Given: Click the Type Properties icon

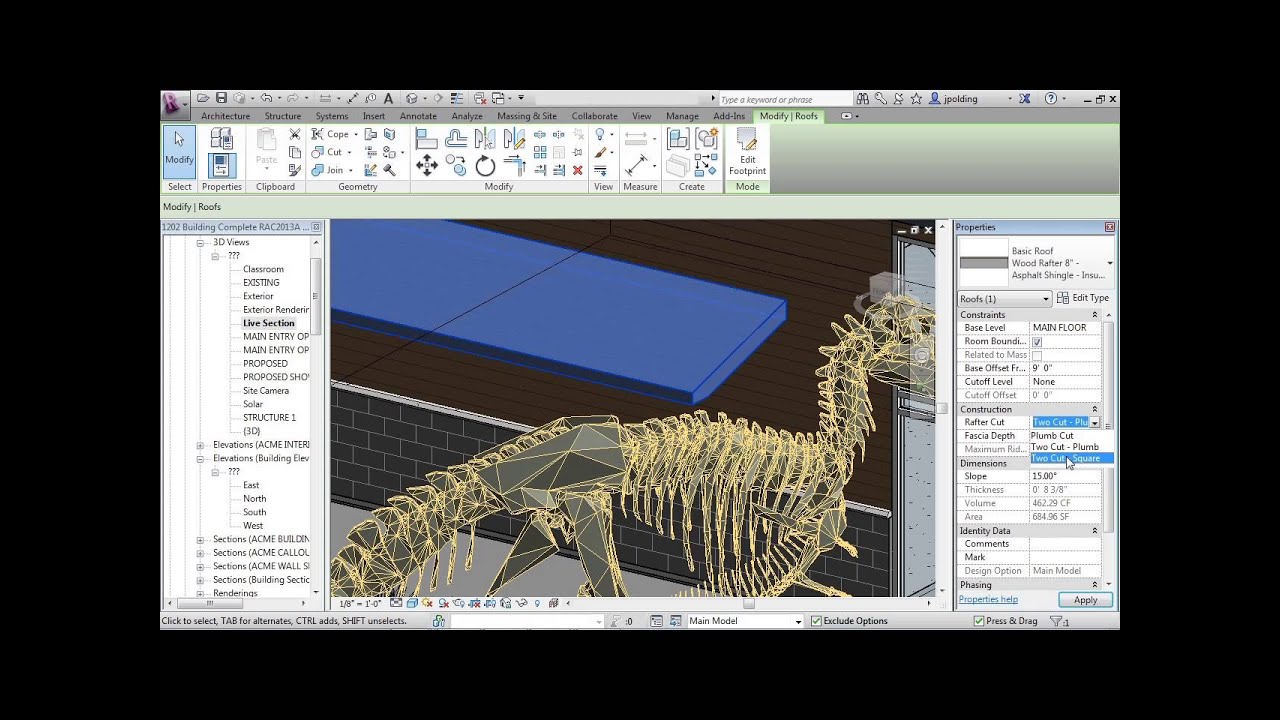Looking at the screenshot, I should [x=221, y=139].
